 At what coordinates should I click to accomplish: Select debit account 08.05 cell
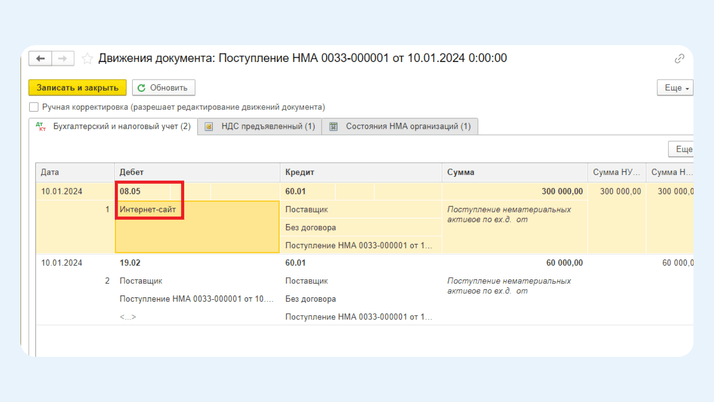tap(143, 191)
